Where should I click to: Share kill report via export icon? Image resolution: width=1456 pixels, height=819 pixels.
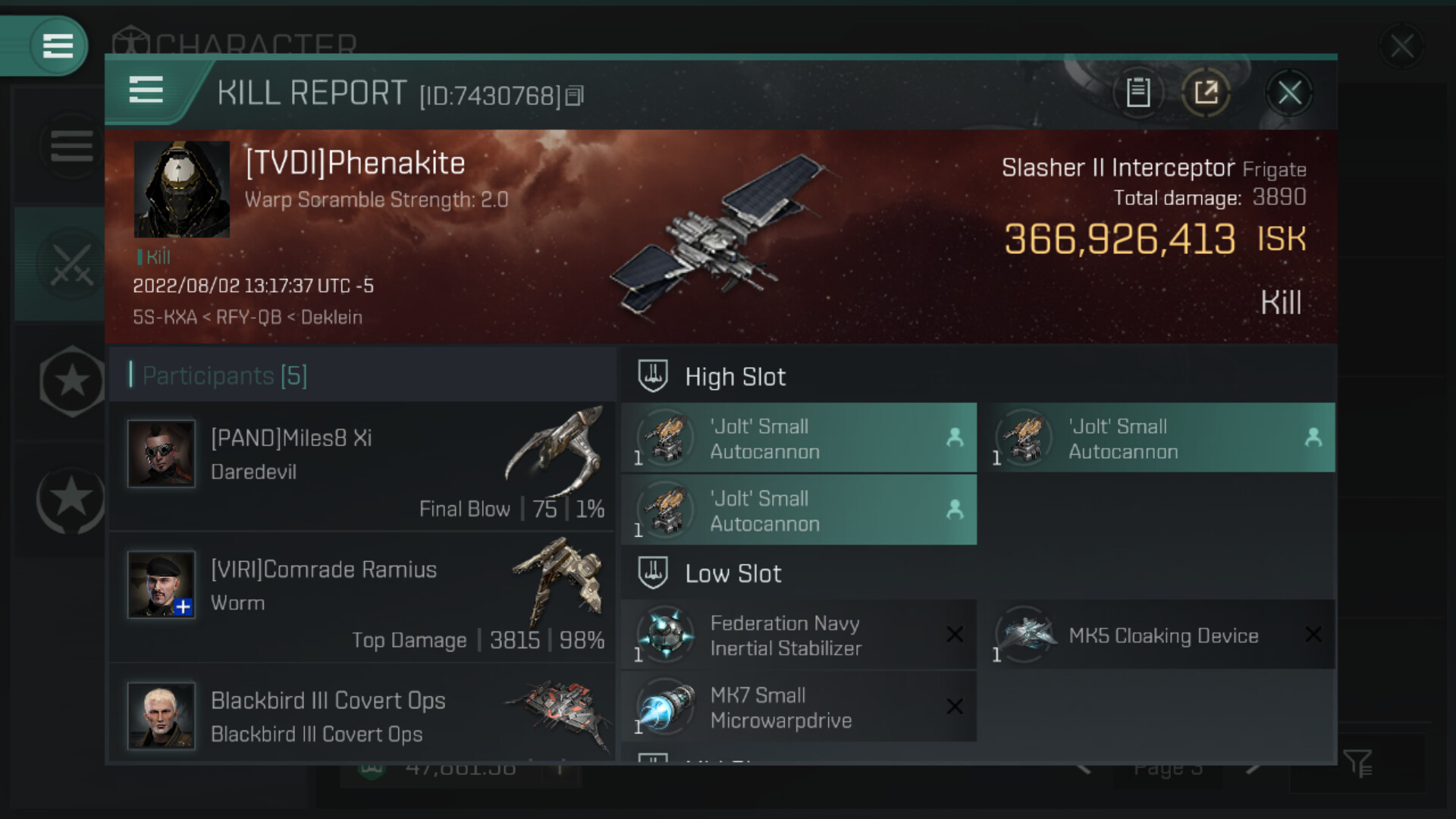[1206, 93]
